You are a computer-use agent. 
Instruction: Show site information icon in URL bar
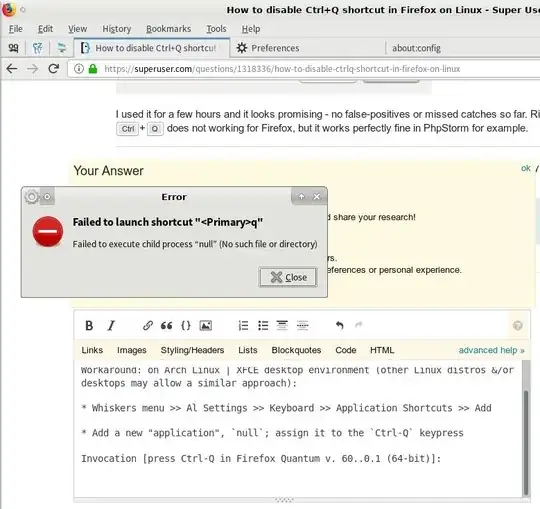[x=79, y=69]
